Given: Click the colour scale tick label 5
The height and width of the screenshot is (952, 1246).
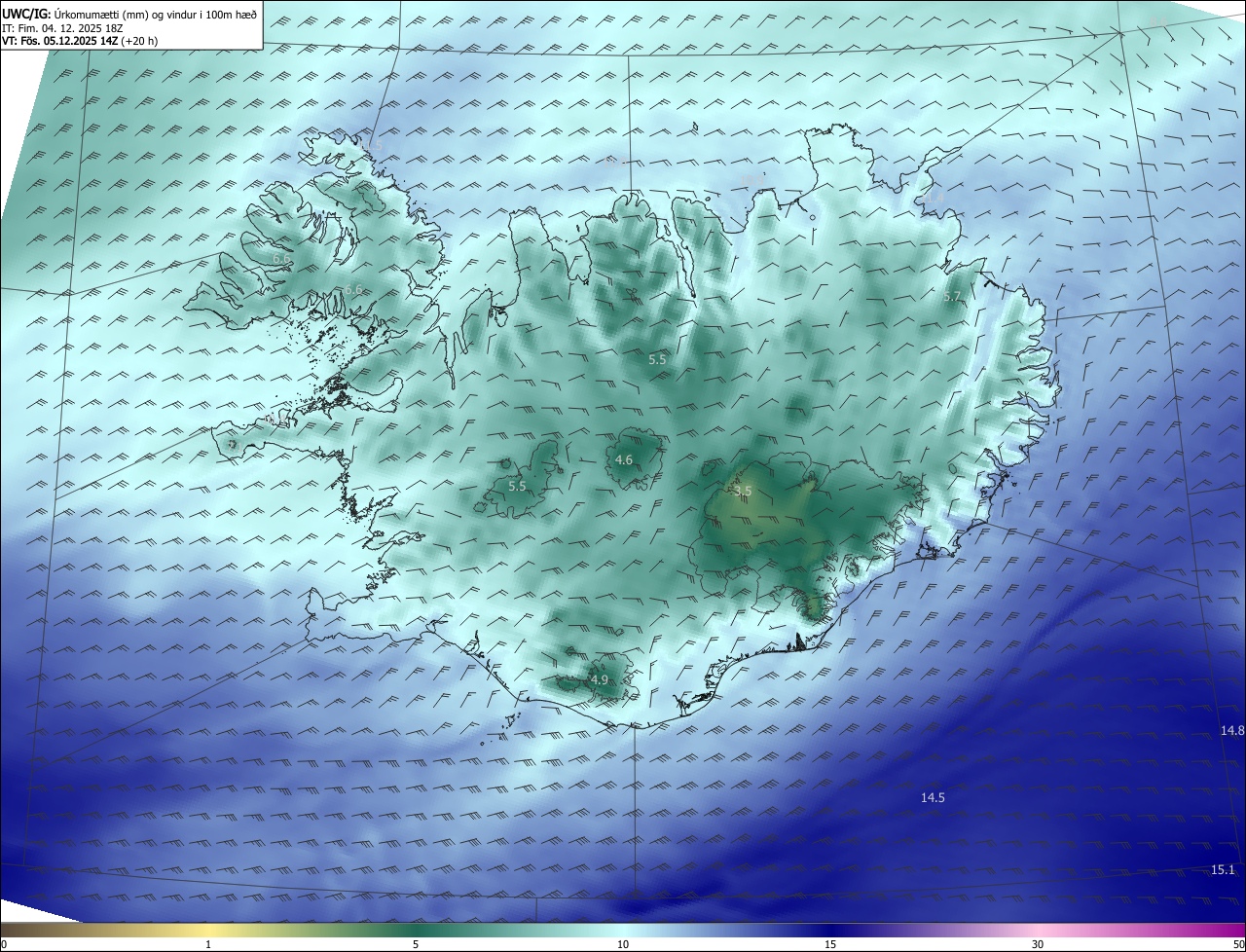Looking at the screenshot, I should pyautogui.click(x=416, y=944).
